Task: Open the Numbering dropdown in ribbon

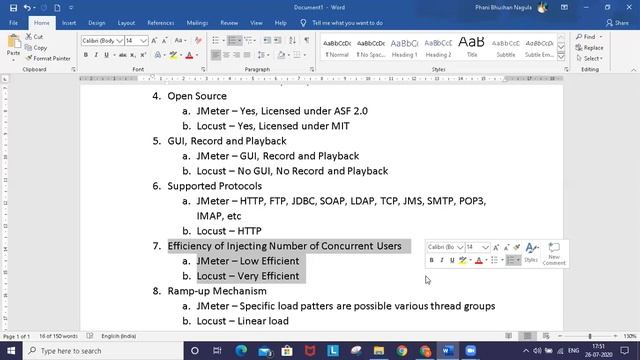Action: pyautogui.click(x=240, y=40)
